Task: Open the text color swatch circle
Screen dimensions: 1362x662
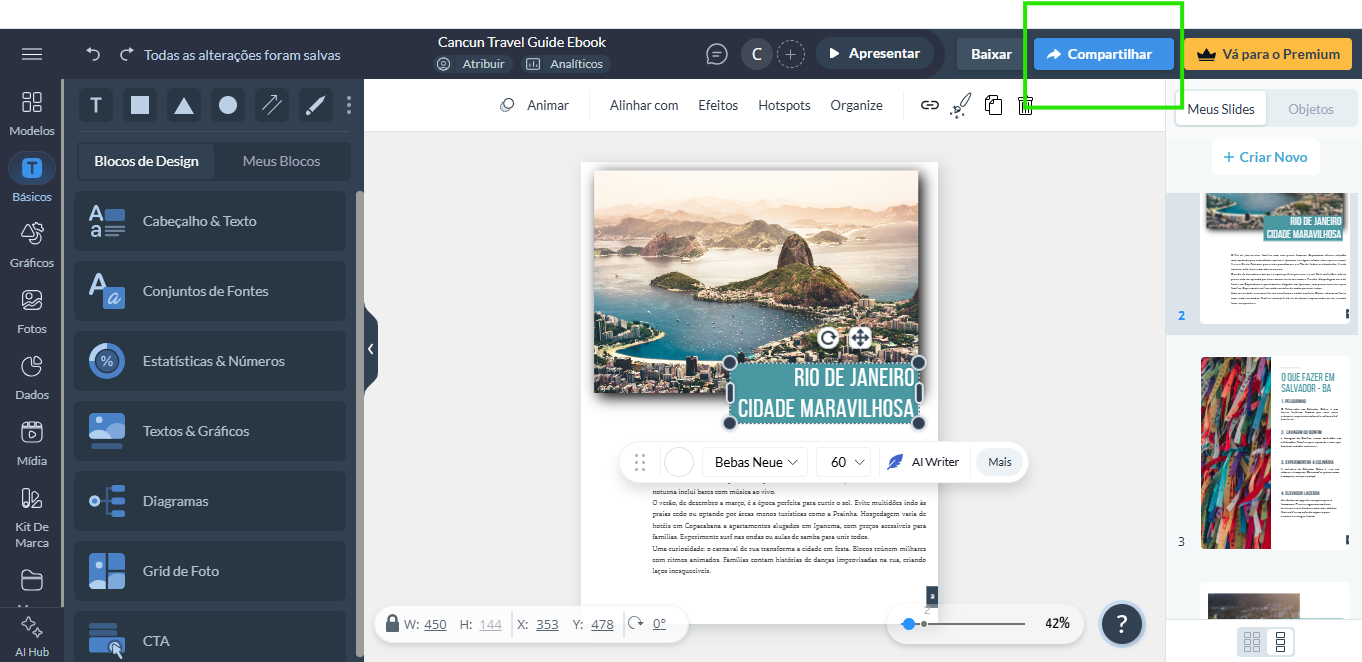Action: [x=679, y=462]
